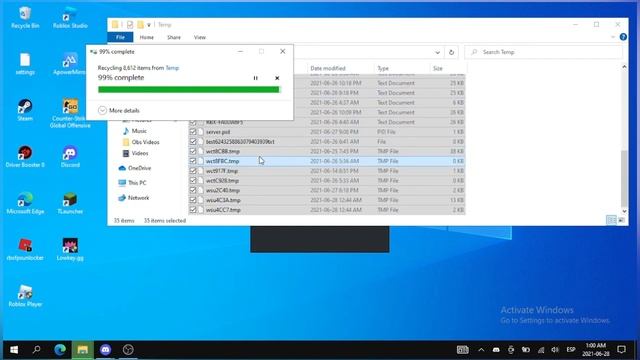Uncheck the wct917F.tmp checkbox
Viewport: 640px width, 360px height.
point(193,171)
